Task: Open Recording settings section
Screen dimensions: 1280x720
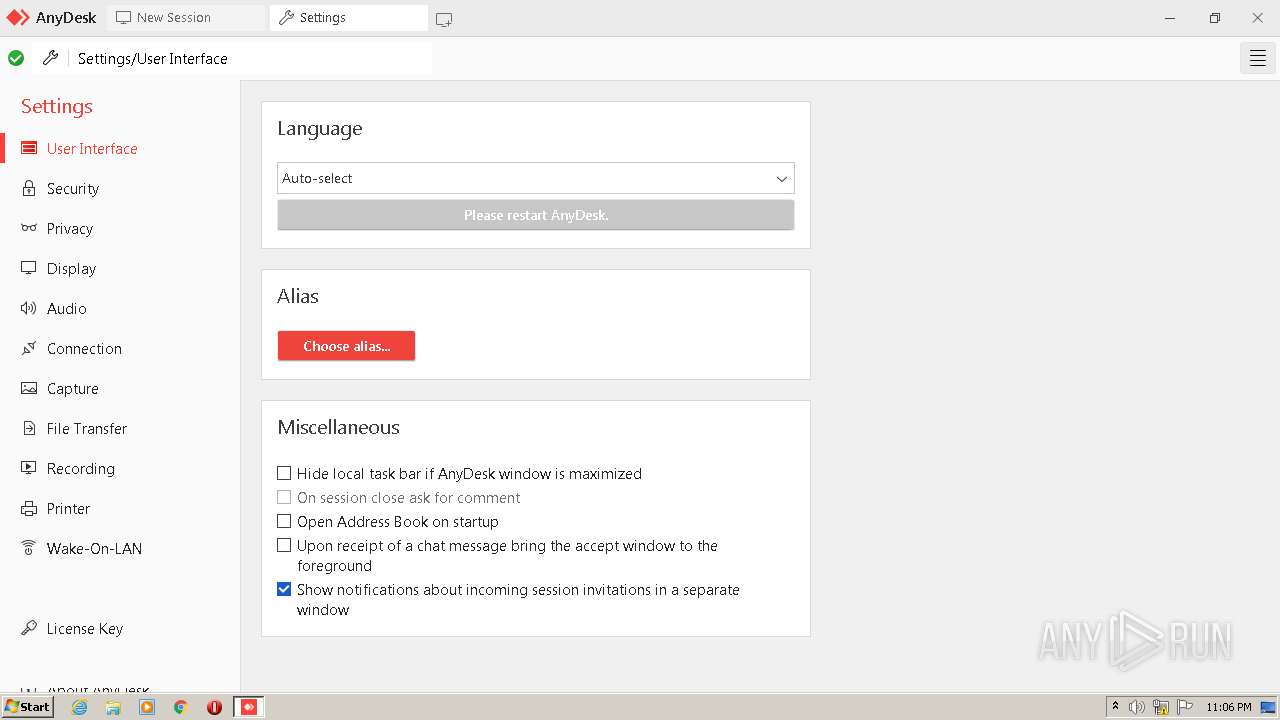Action: pyautogui.click(x=81, y=468)
